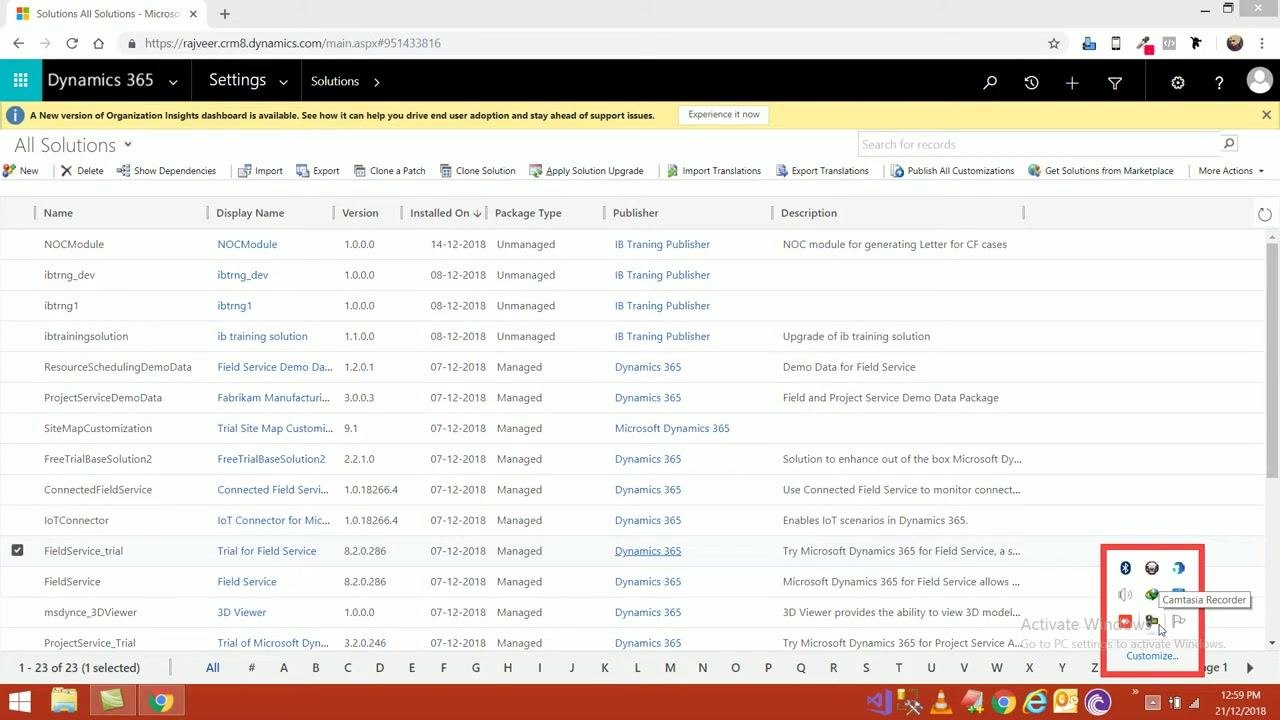
Task: Uncheck the FieldService_trial row checkbox
Action: click(x=17, y=551)
